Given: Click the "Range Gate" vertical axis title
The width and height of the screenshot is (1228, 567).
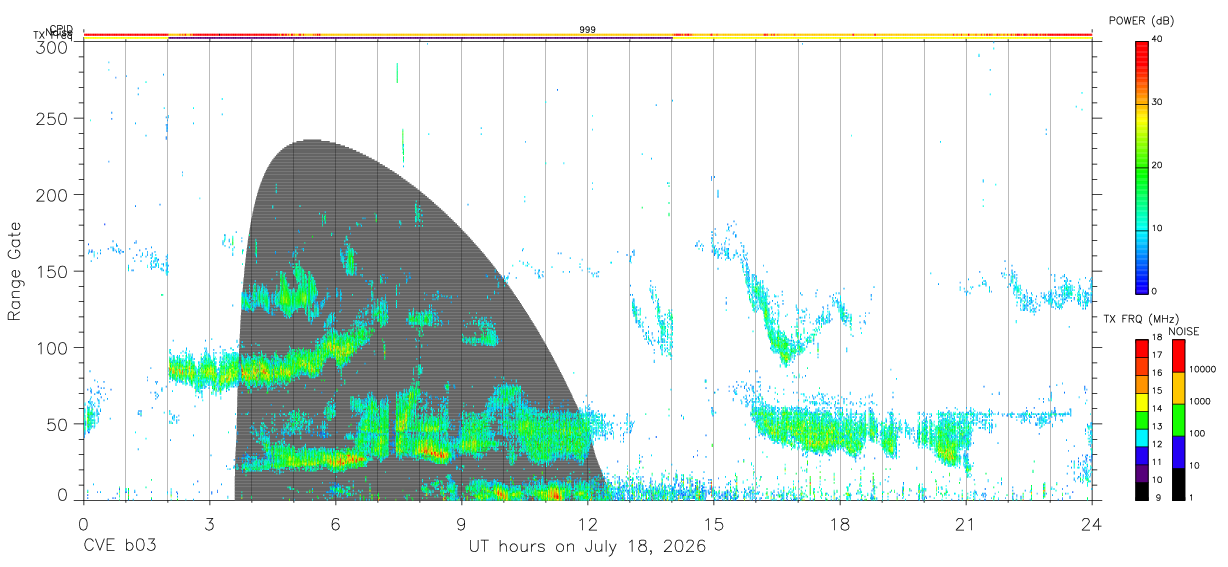Looking at the screenshot, I should point(15,271).
